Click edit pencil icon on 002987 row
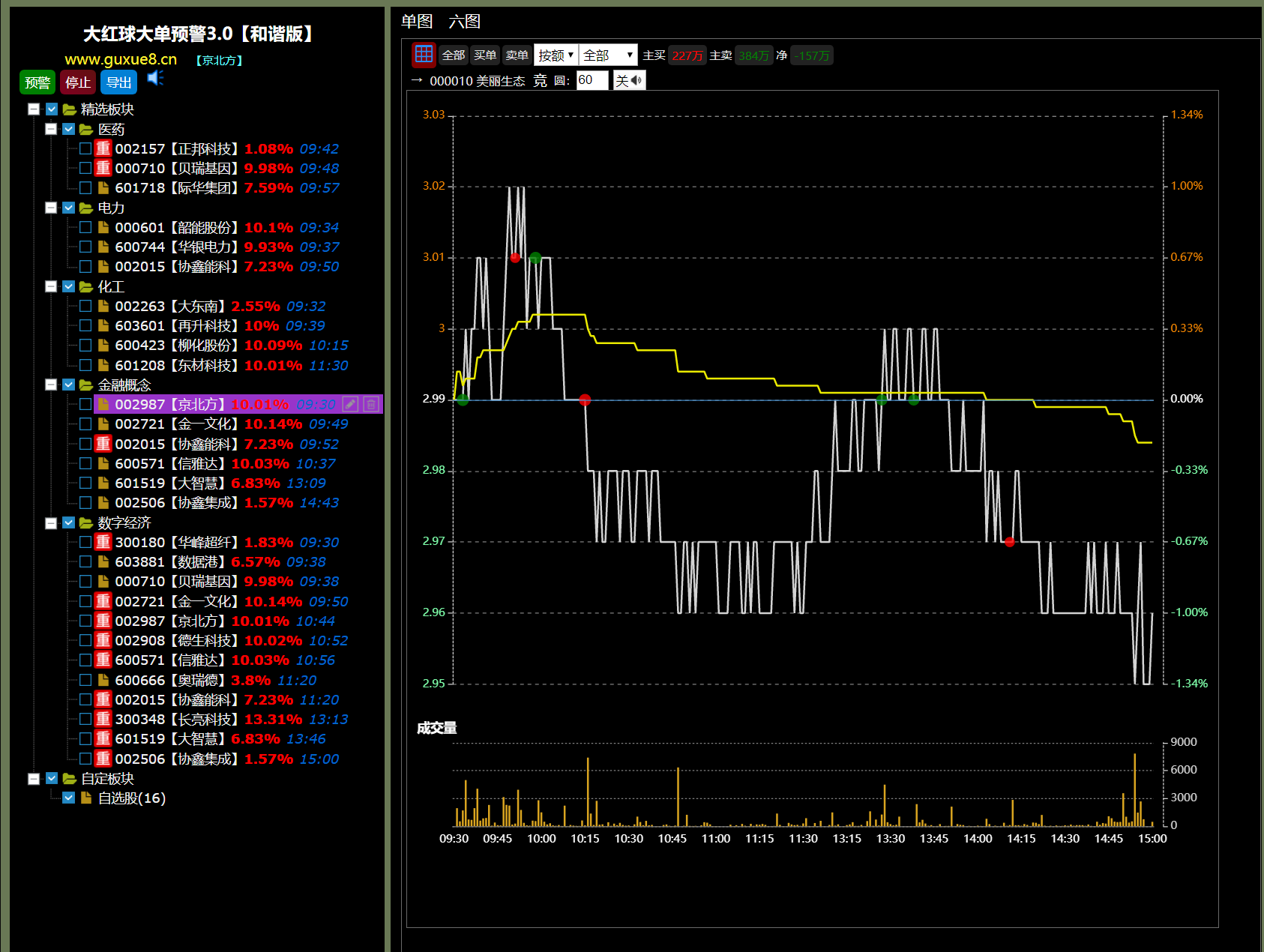This screenshot has height=952, width=1264. 350,405
